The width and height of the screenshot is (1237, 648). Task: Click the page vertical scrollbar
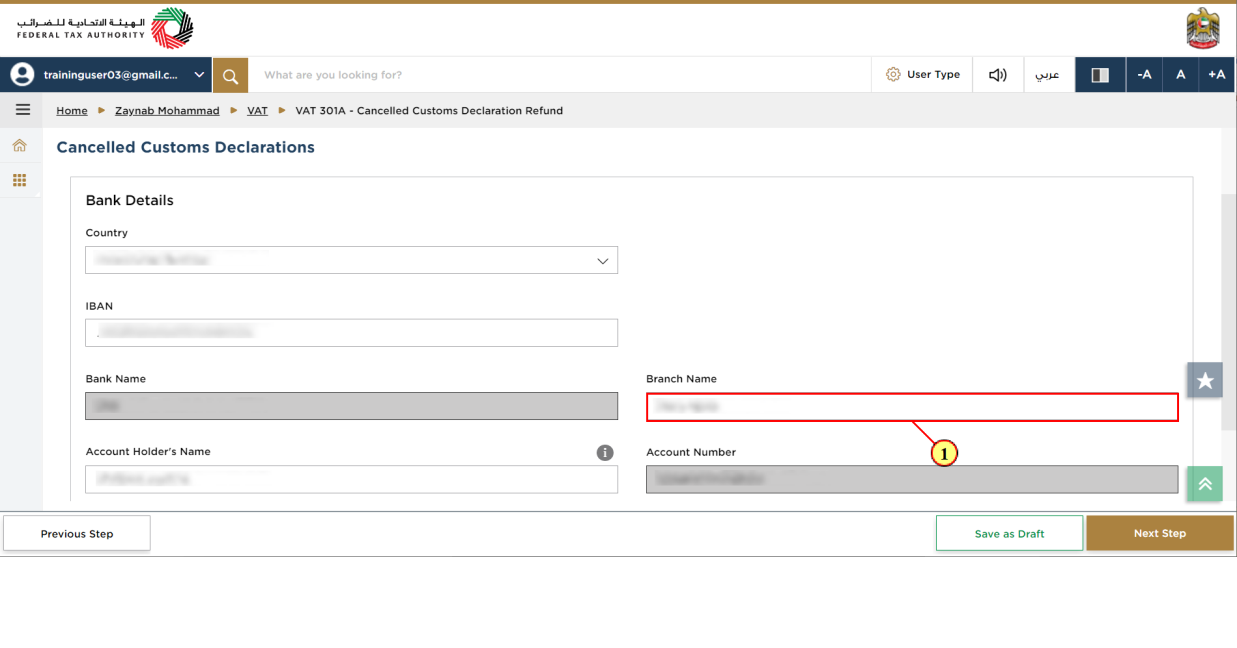click(1228, 312)
